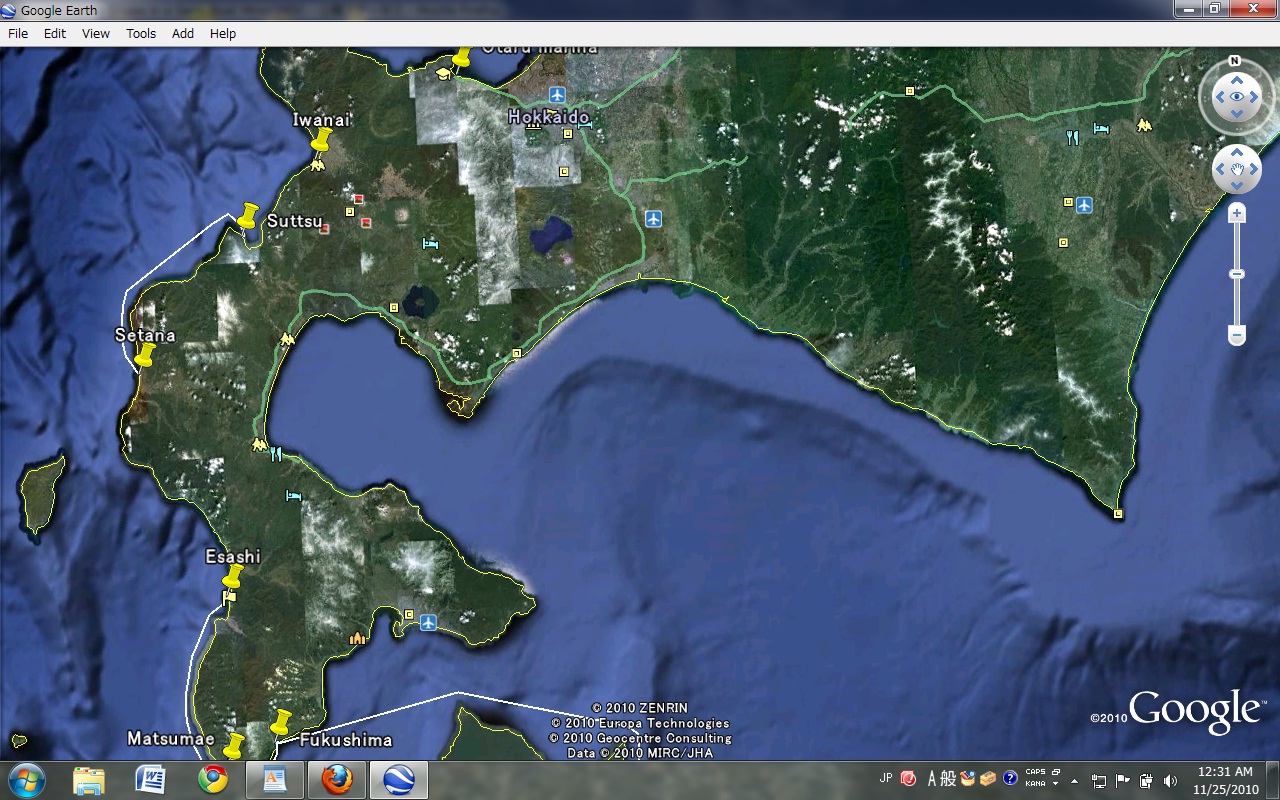Screen dimensions: 1280x800
Task: Click the red icon right beside Suttsu label
Action: [326, 228]
